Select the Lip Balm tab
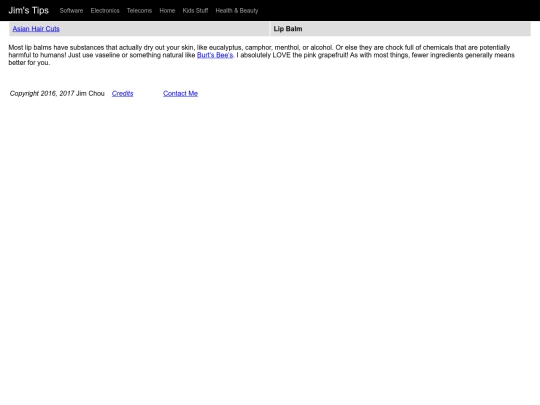This screenshot has height=405, width=540. coord(288,29)
